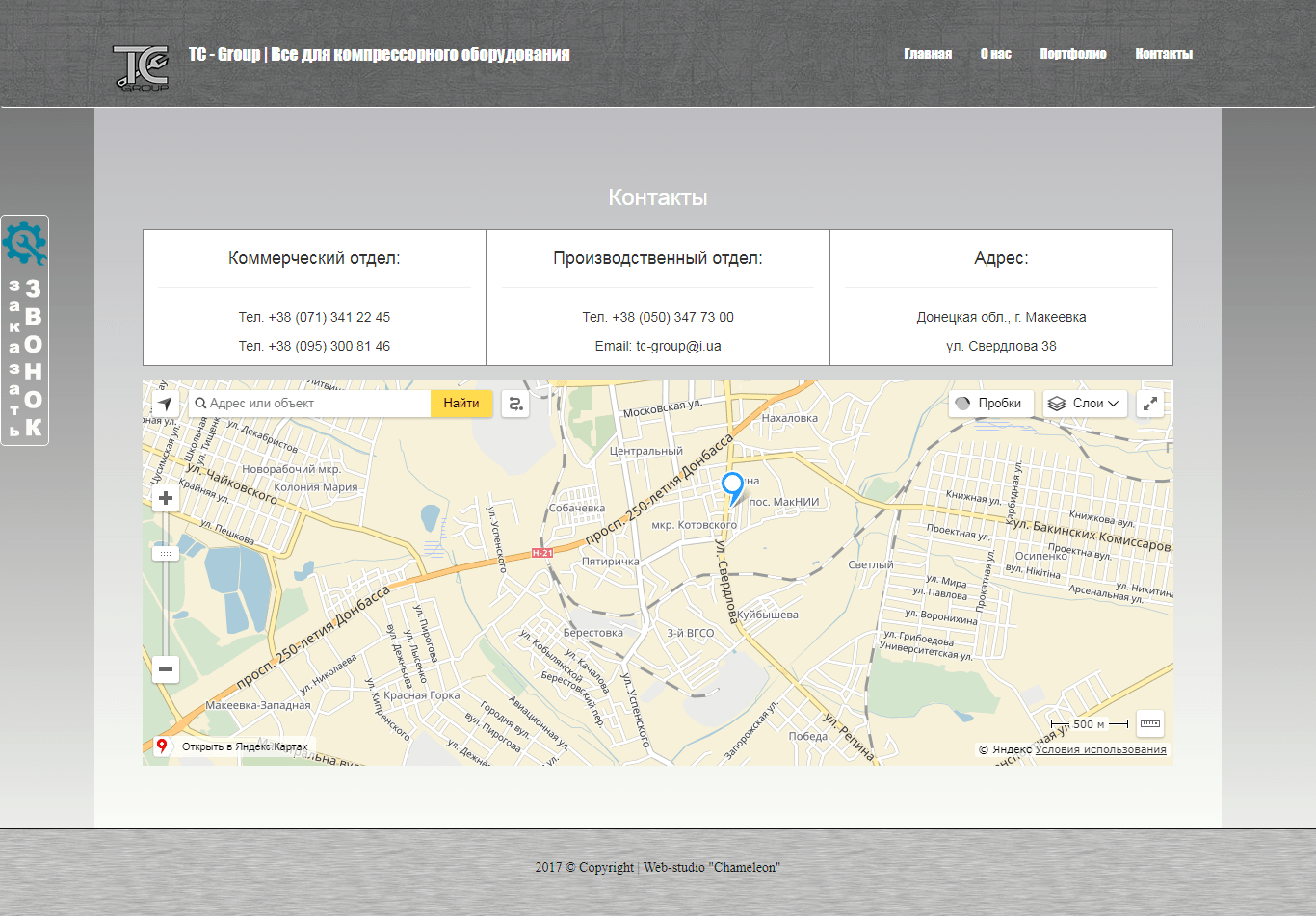Open the Портфолио menu item
The image size is (1316, 916).
pyautogui.click(x=1073, y=54)
